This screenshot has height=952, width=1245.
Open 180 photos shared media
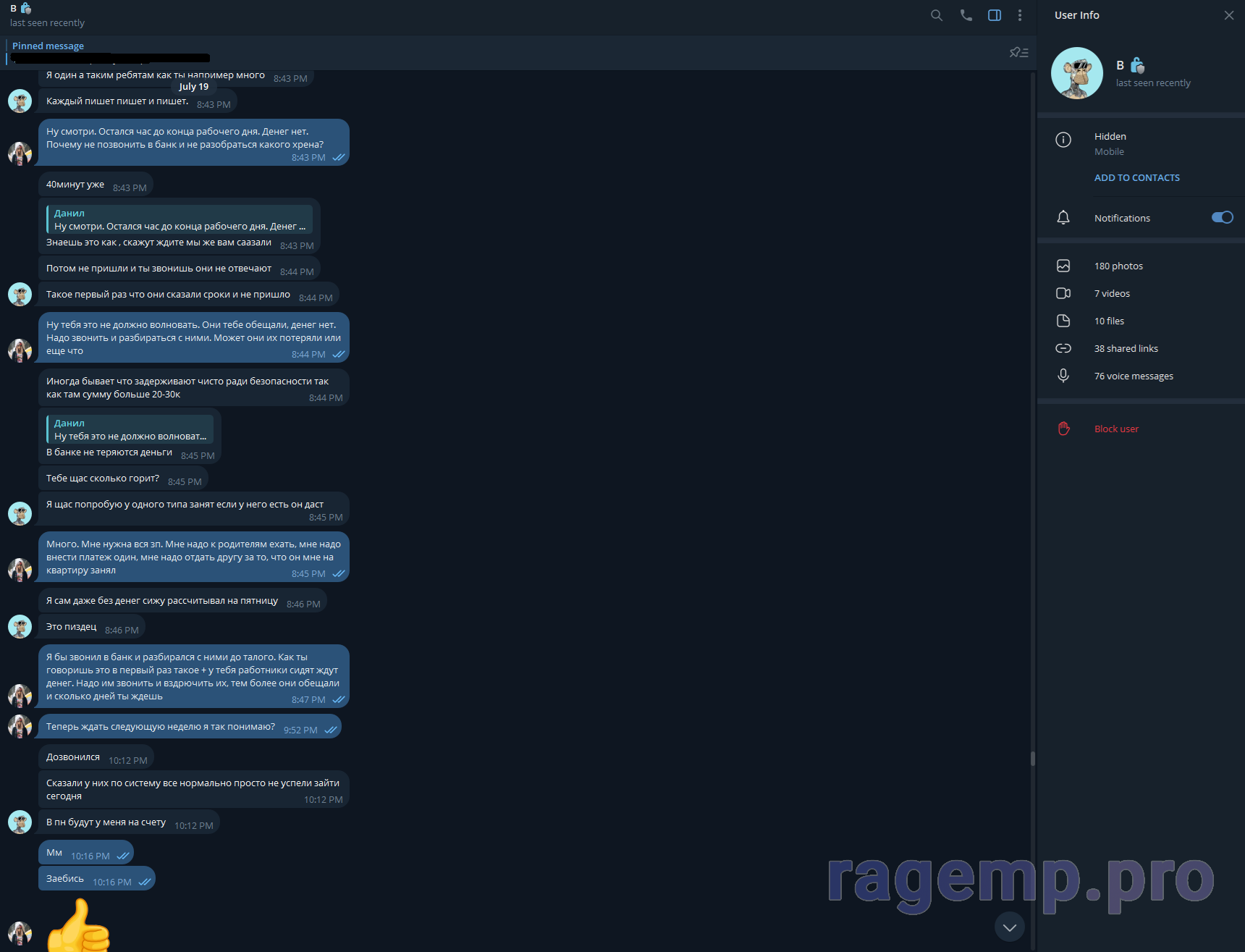tap(1118, 266)
